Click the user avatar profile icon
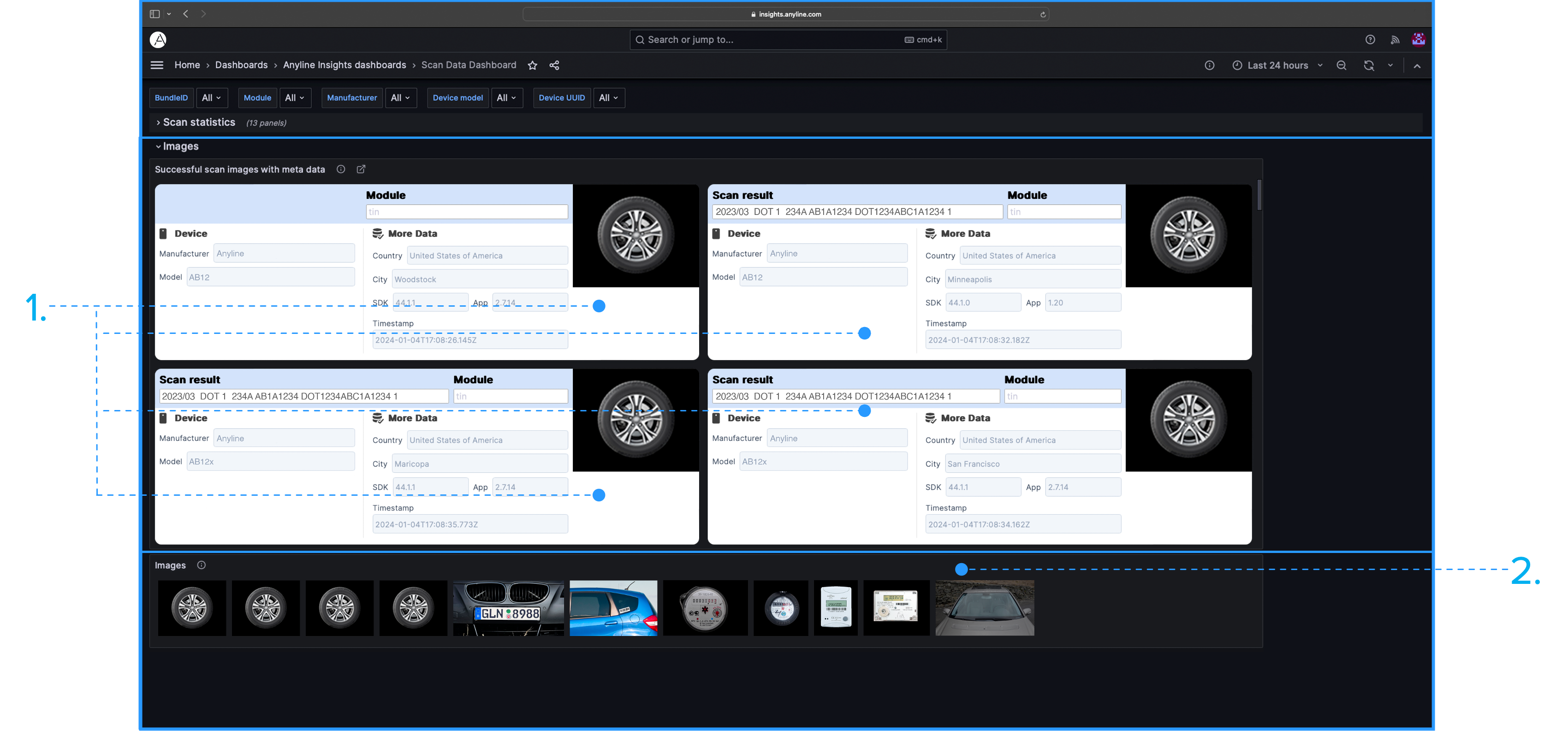This screenshot has width=1568, height=731. [x=1419, y=40]
